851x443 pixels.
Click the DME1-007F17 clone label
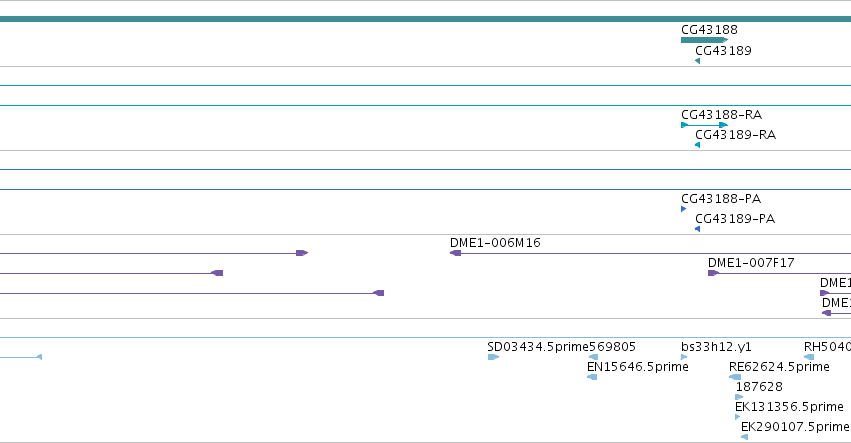751,263
